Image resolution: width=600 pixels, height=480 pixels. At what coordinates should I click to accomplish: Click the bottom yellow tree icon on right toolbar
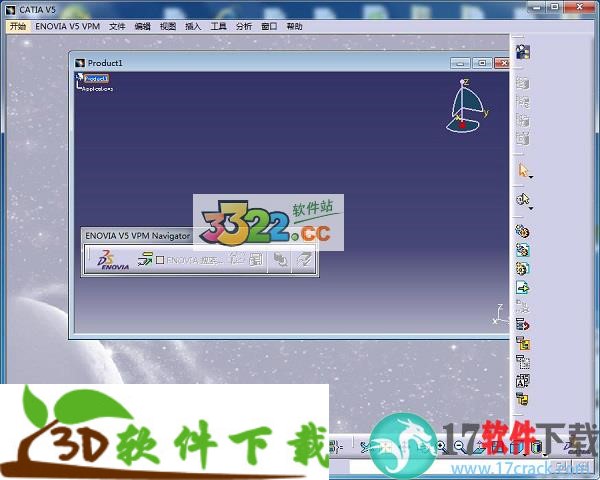523,399
